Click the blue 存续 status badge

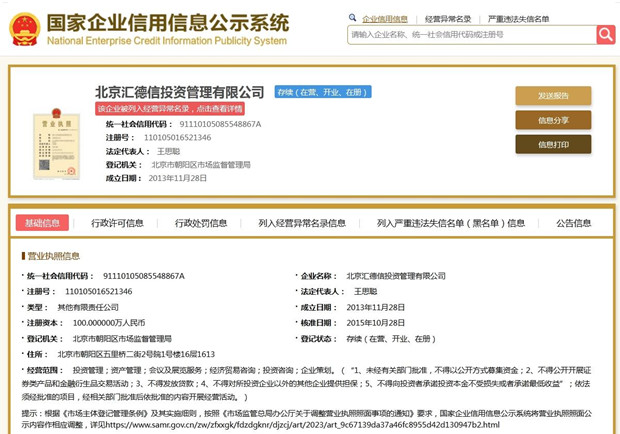point(323,92)
